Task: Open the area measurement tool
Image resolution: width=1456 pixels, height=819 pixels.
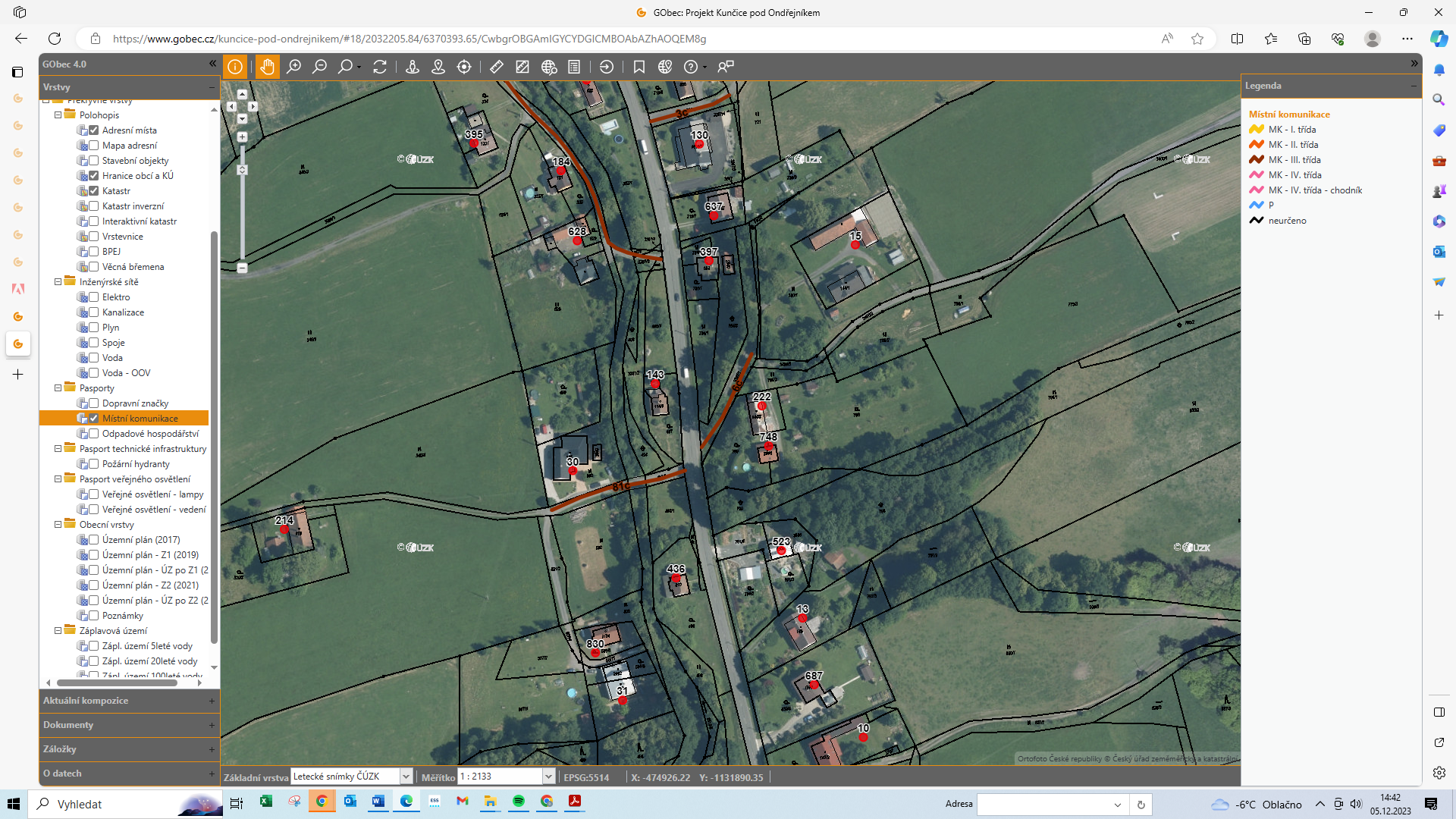Action: click(522, 67)
